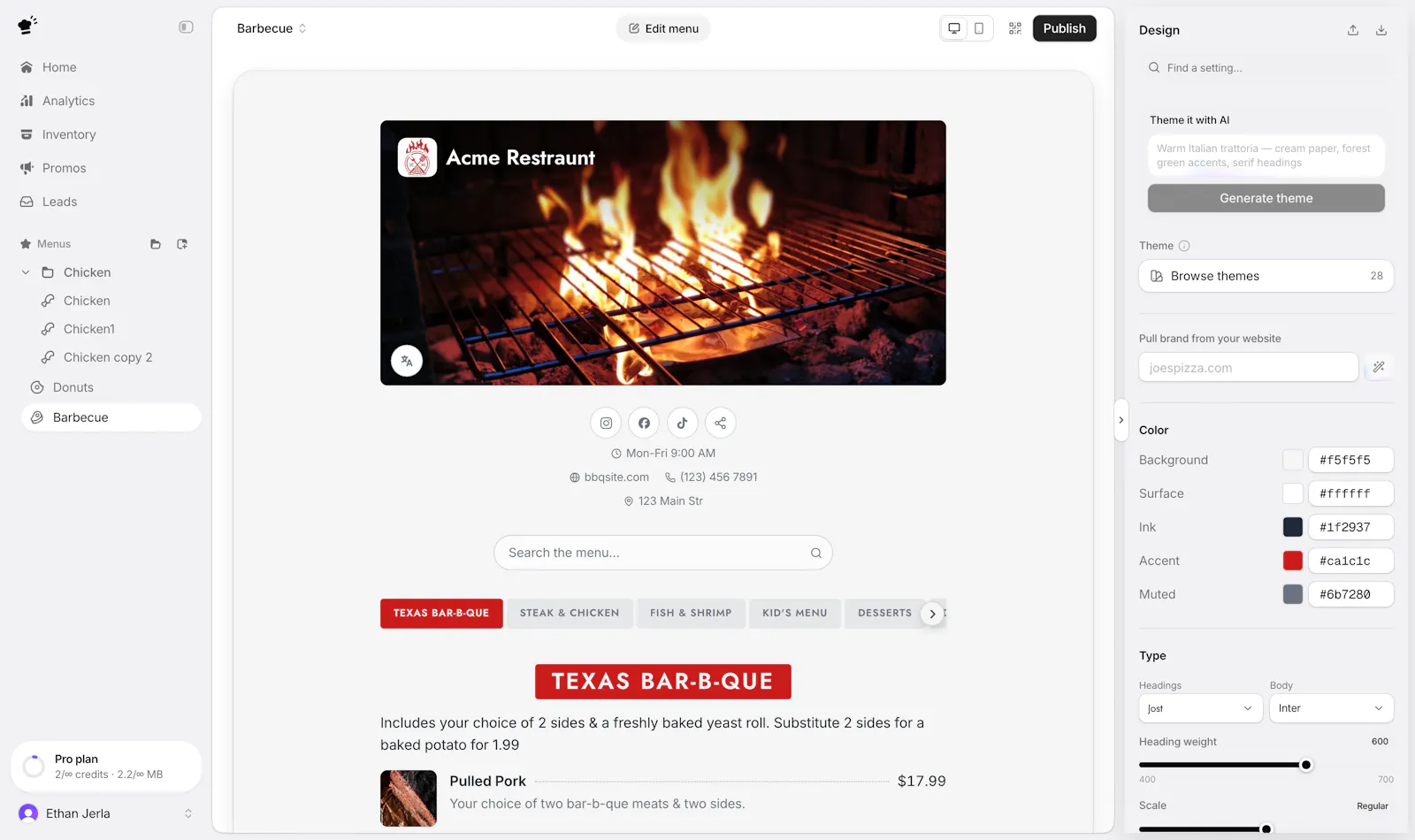Open the Ink color swatch

[x=1293, y=527]
